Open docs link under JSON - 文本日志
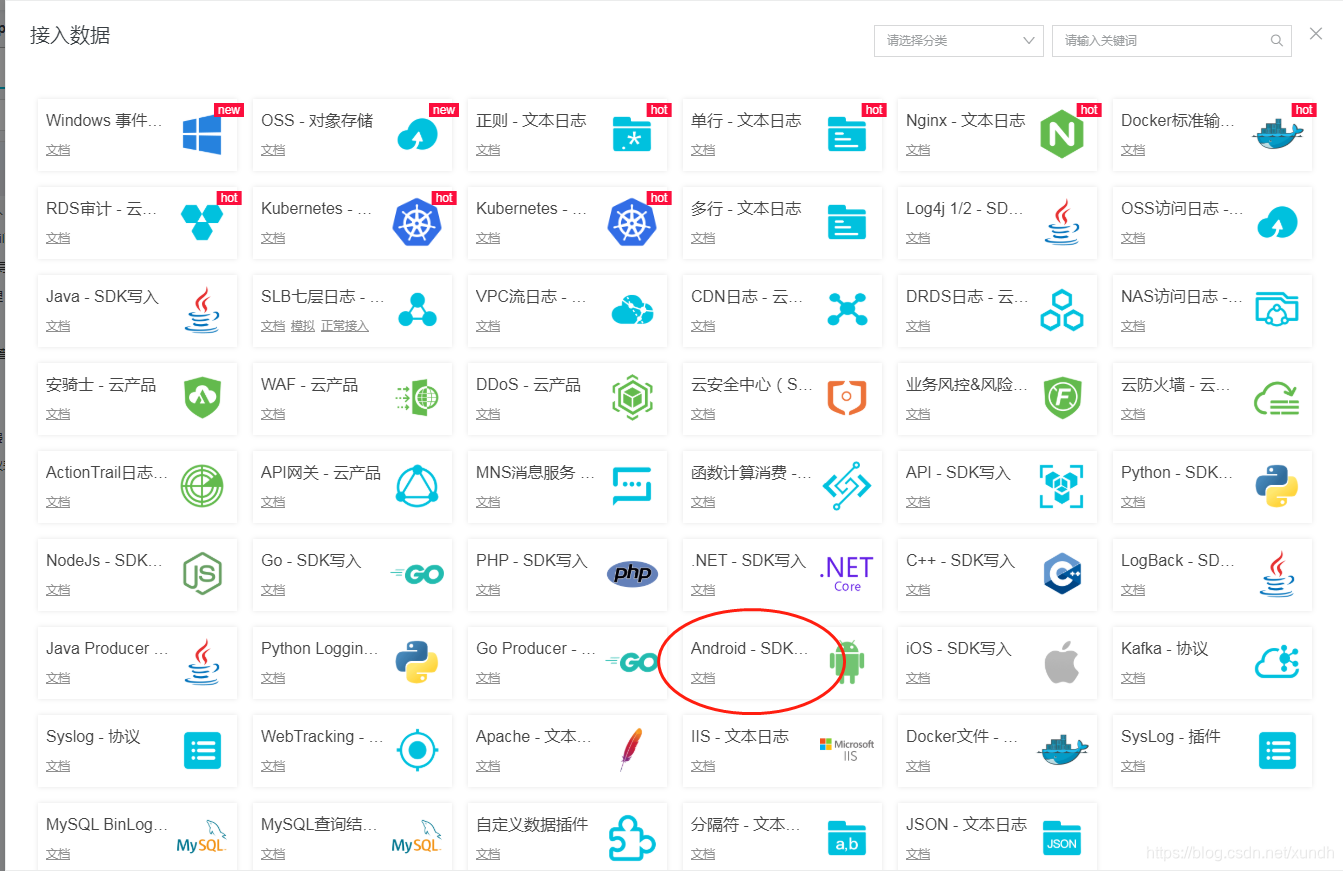Viewport: 1343px width, 871px height. point(918,854)
